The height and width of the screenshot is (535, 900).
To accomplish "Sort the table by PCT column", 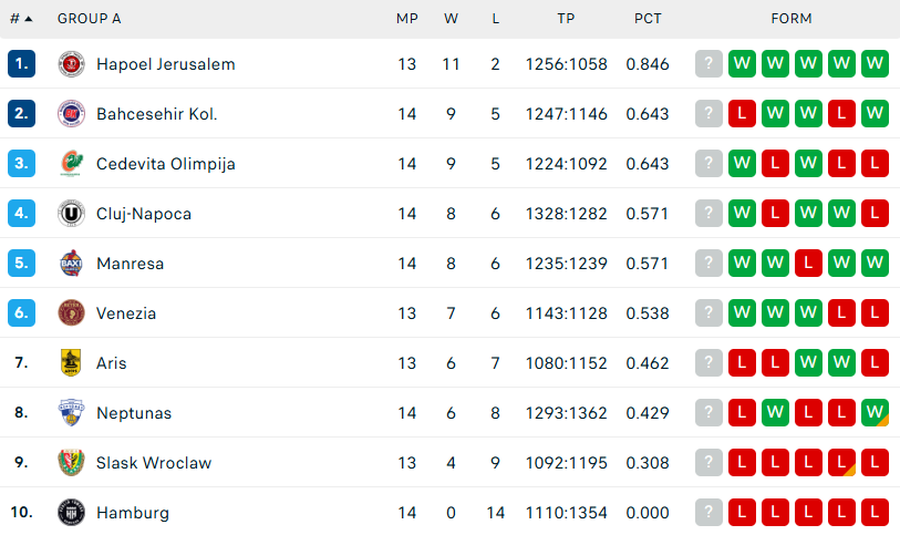I will pyautogui.click(x=648, y=18).
